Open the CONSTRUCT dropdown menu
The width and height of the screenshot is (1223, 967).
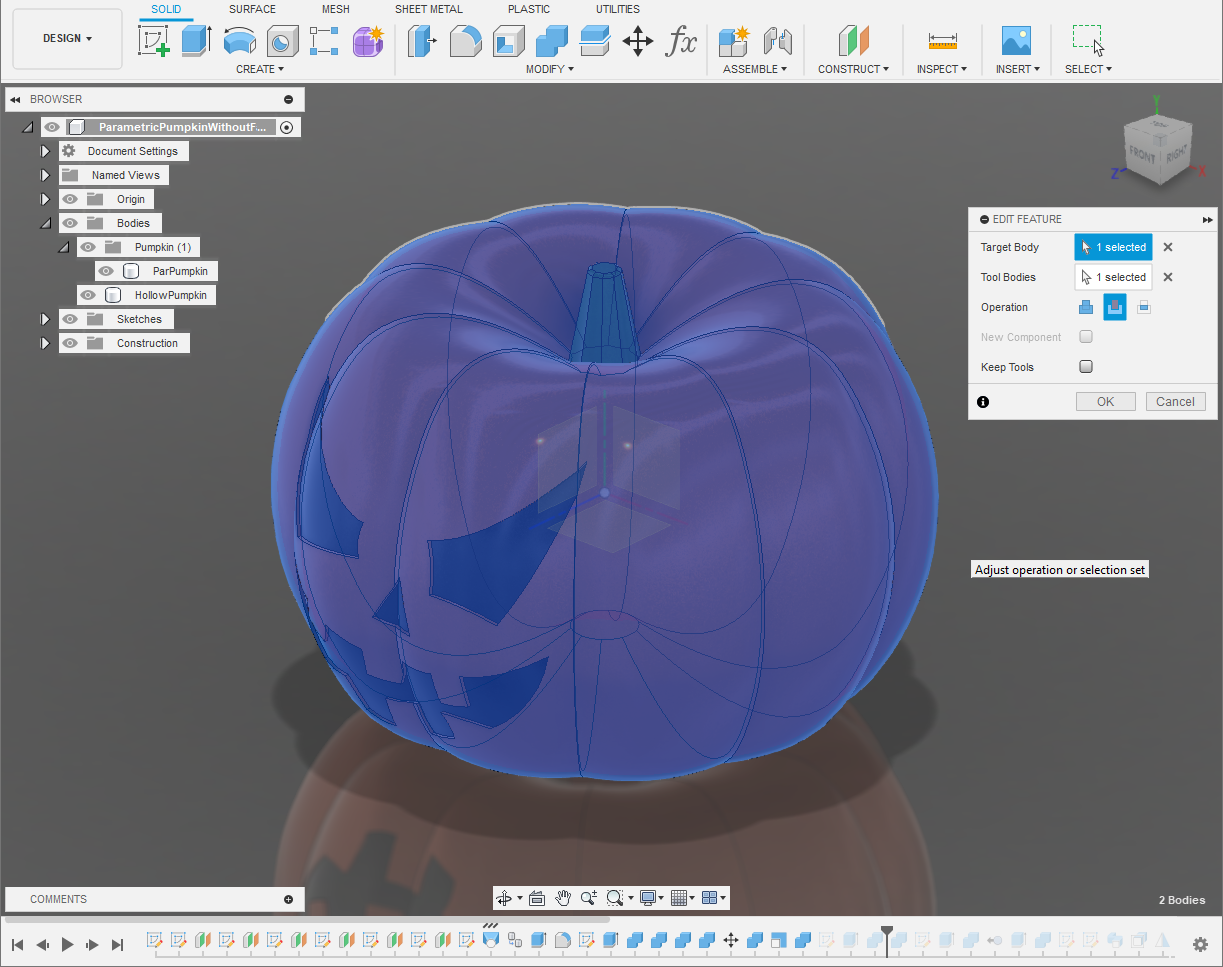coord(854,69)
